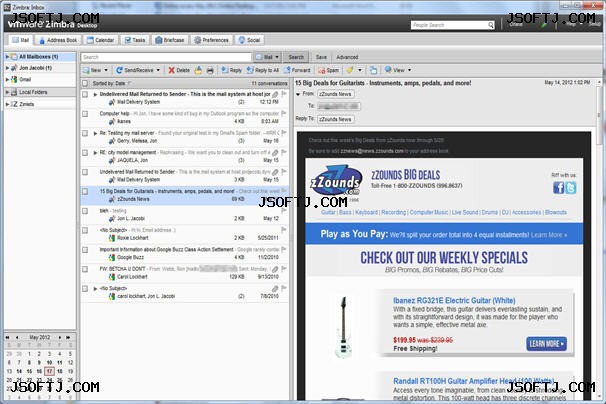The width and height of the screenshot is (606, 404).
Task: Check the FW: BETCHA U DONT checkbox
Action: pyautogui.click(x=85, y=269)
